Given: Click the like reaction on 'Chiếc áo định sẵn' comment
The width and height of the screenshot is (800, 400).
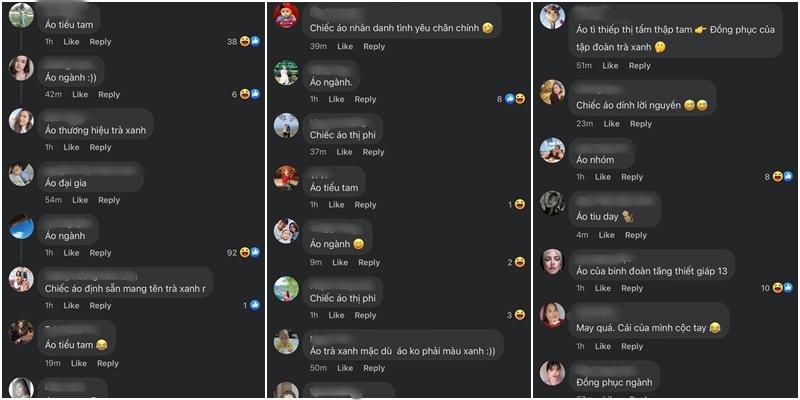Looking at the screenshot, I should coord(255,305).
